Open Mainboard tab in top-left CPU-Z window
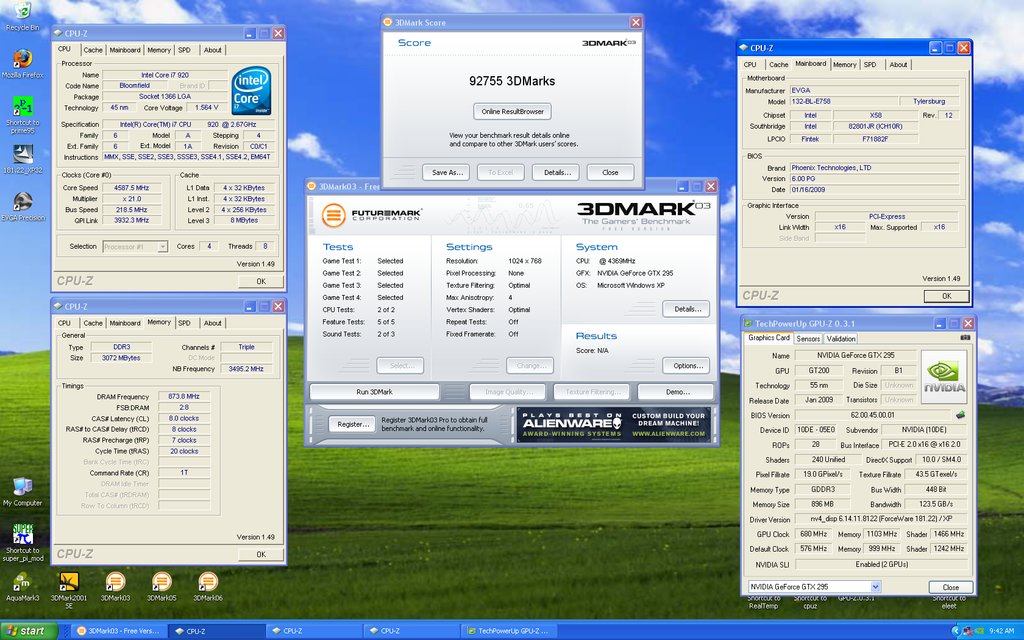 tap(125, 50)
